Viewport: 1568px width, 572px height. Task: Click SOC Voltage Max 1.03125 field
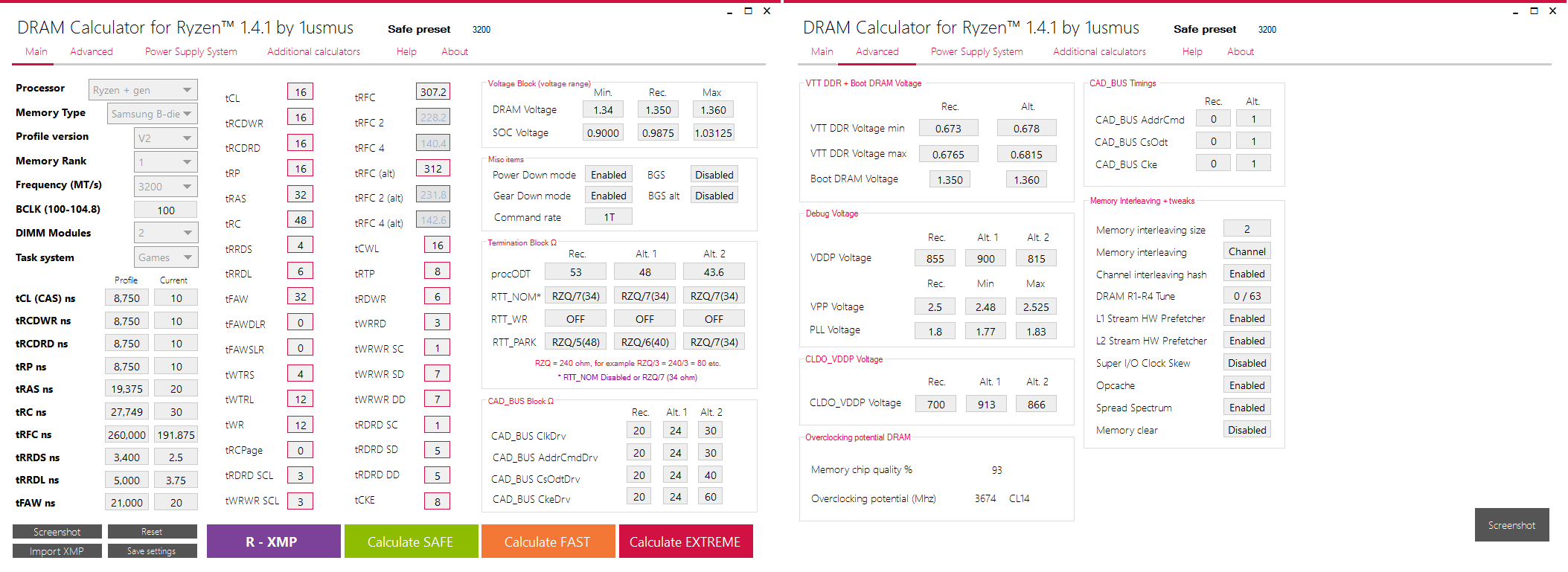714,133
